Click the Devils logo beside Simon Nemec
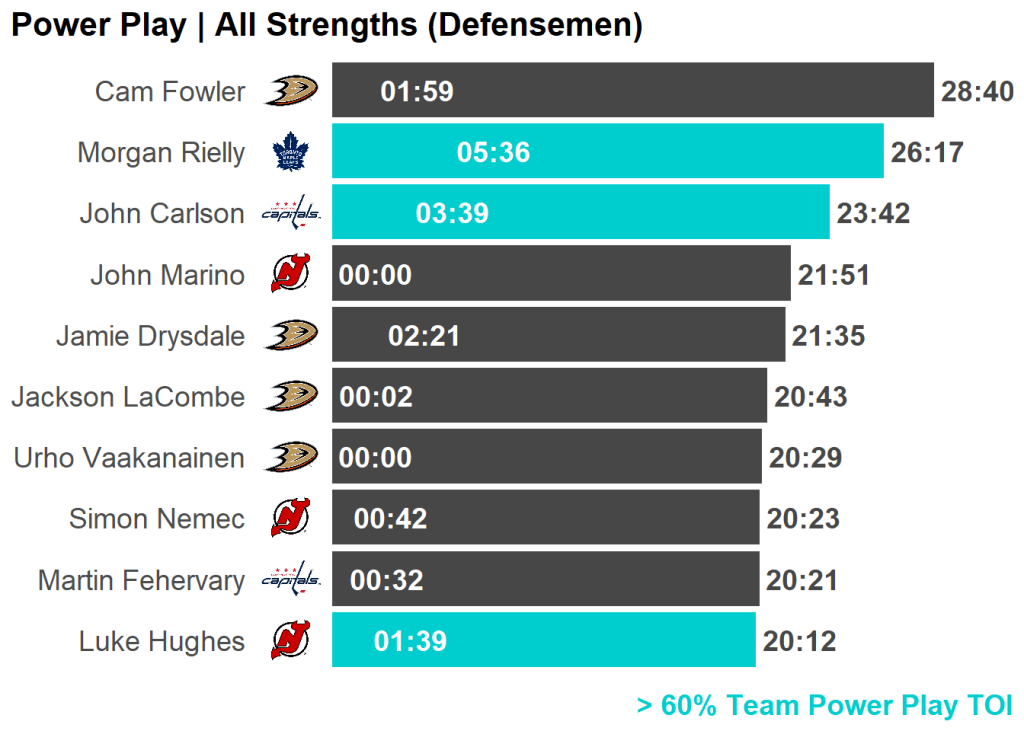 (x=291, y=518)
